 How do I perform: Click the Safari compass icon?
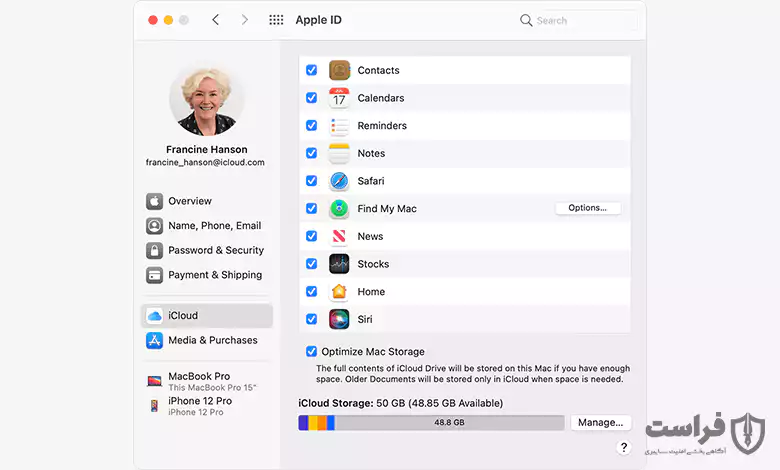339,181
